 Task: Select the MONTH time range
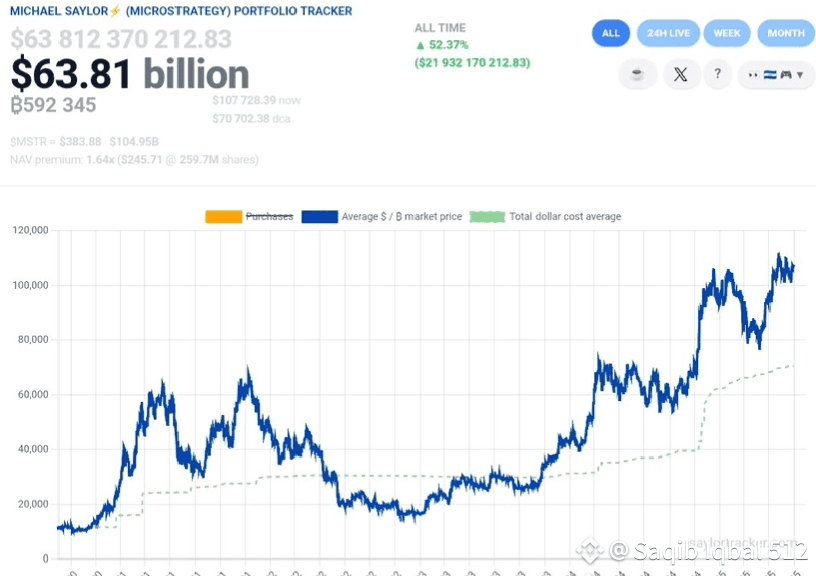pyautogui.click(x=786, y=33)
